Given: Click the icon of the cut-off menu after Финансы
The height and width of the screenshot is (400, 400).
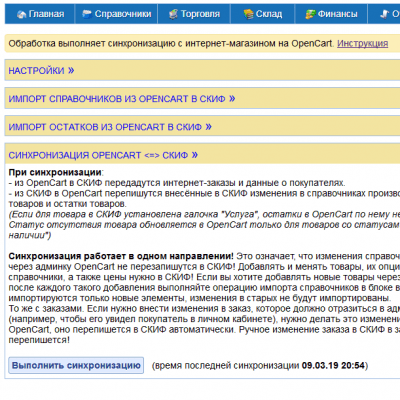Looking at the screenshot, I should (385, 14).
